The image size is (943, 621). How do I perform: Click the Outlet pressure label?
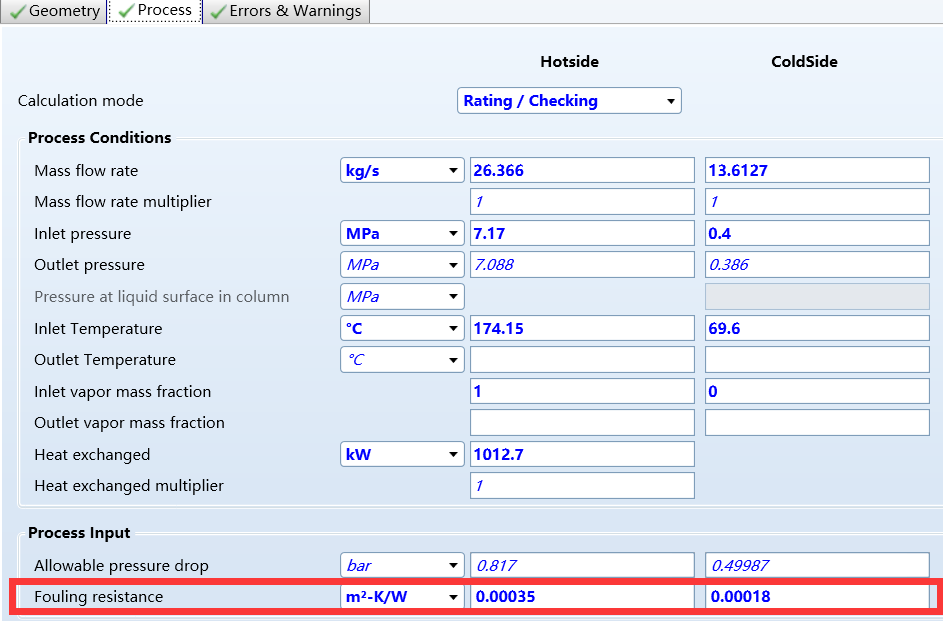89,265
